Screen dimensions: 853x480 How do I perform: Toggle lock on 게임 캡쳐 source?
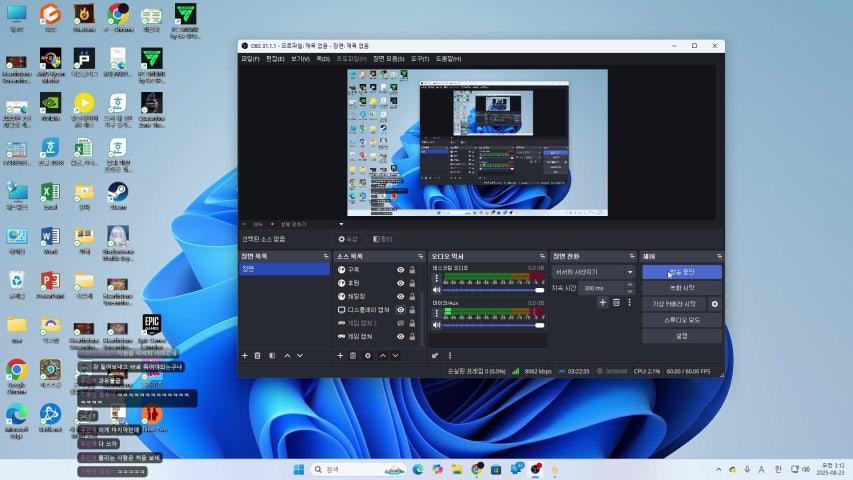click(412, 336)
